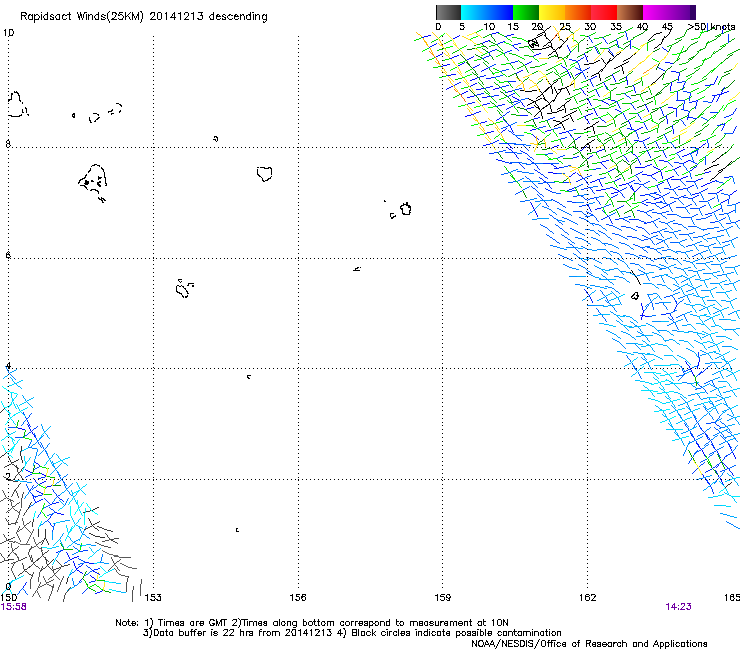Select the green 15–20 knots legend segment
740x650 pixels.
click(x=526, y=12)
